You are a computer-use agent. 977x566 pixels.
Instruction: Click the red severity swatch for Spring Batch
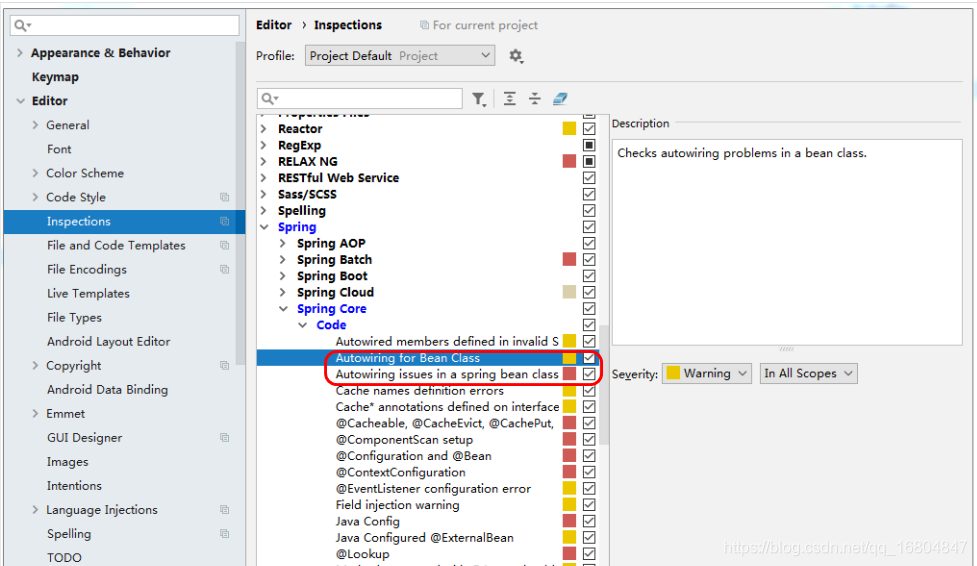click(x=569, y=259)
